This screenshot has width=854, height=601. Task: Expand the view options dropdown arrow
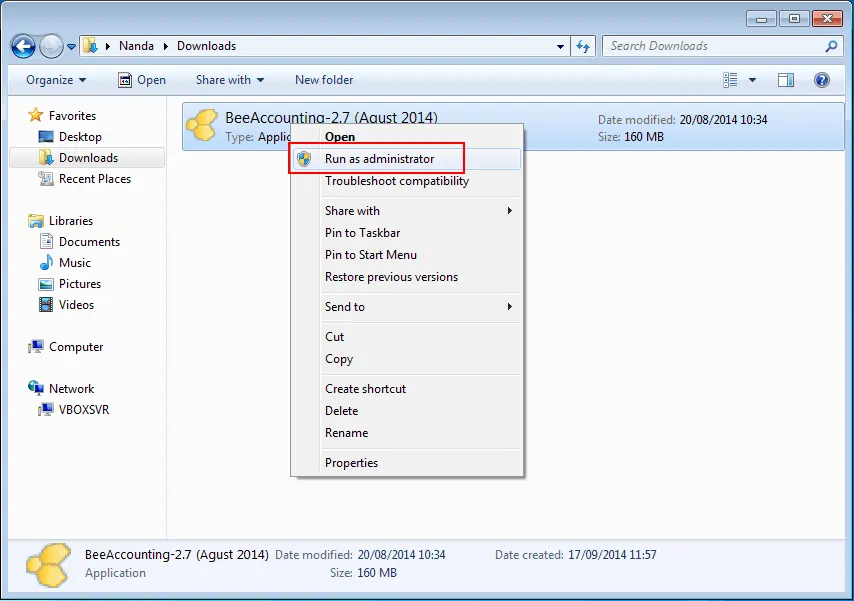(x=752, y=80)
